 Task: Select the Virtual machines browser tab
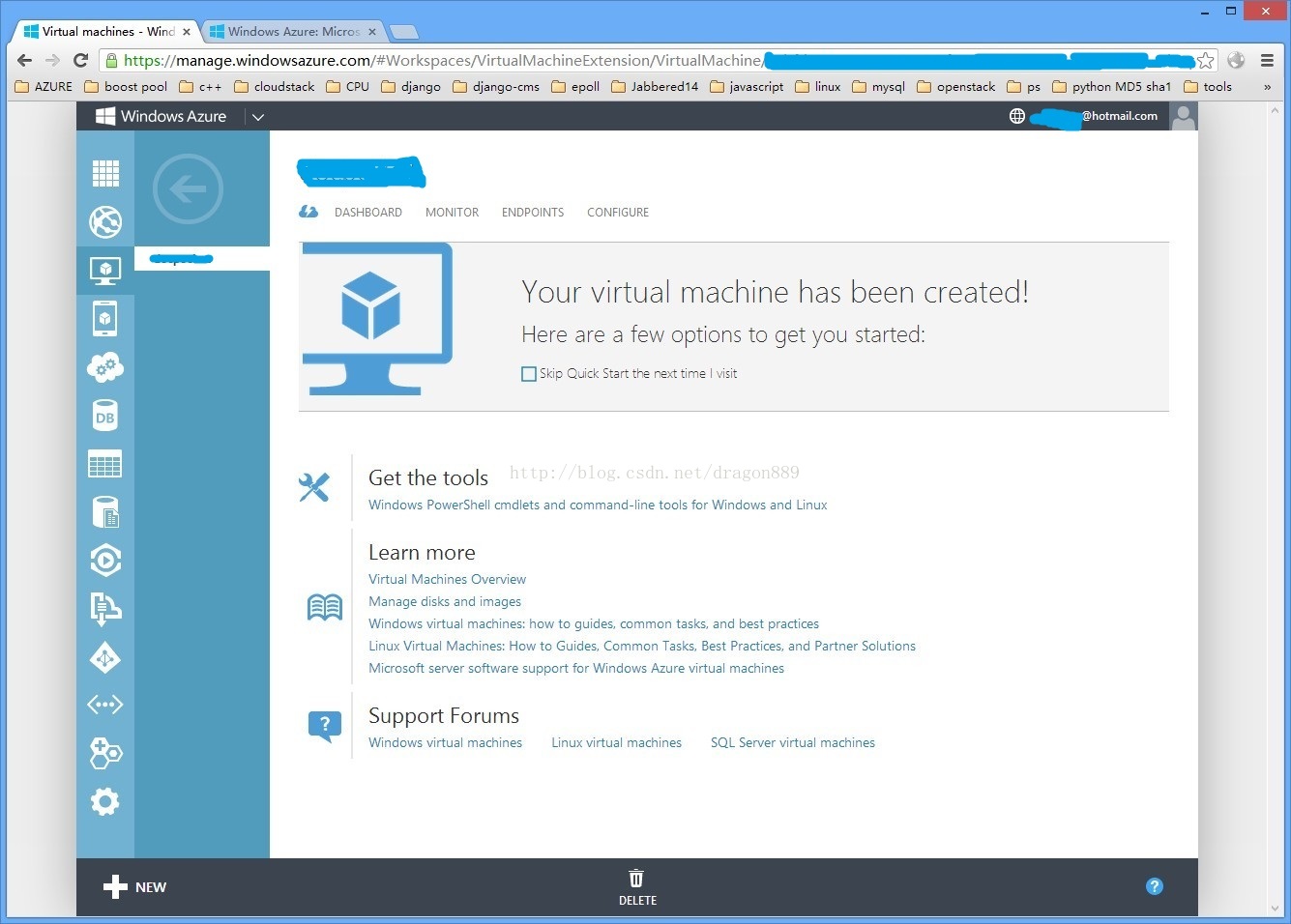(106, 32)
